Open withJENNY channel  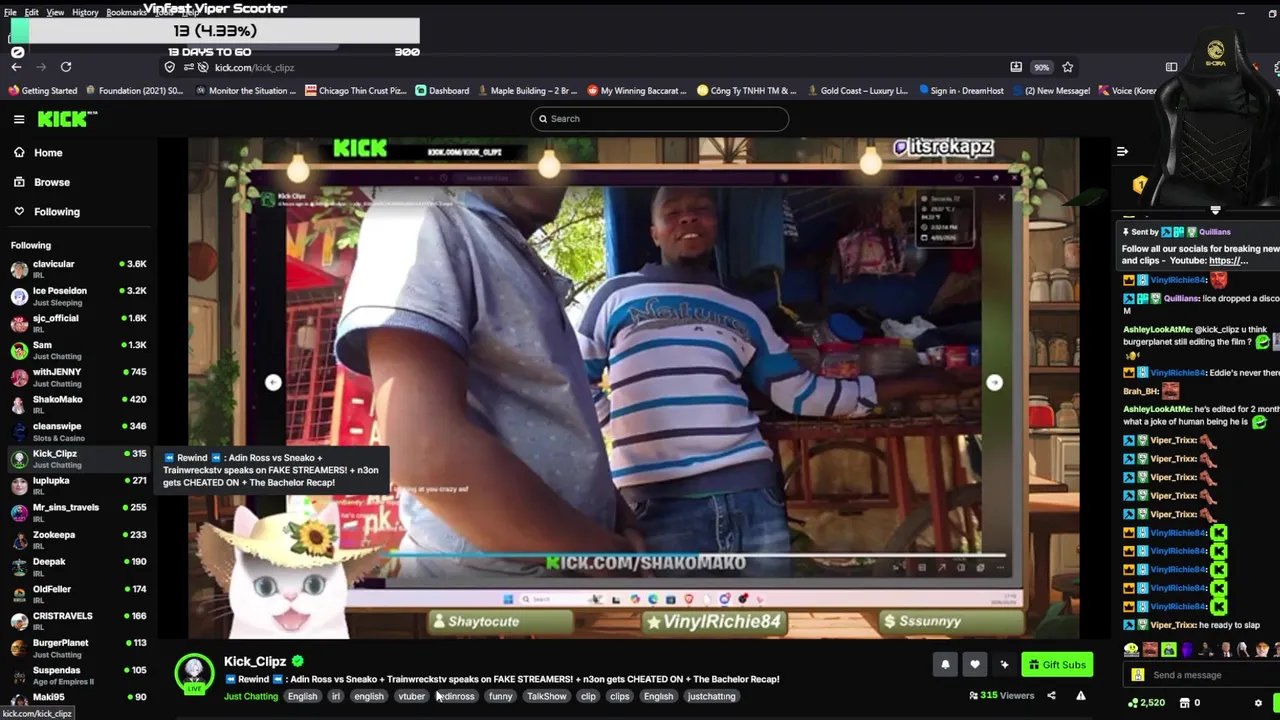(x=78, y=376)
